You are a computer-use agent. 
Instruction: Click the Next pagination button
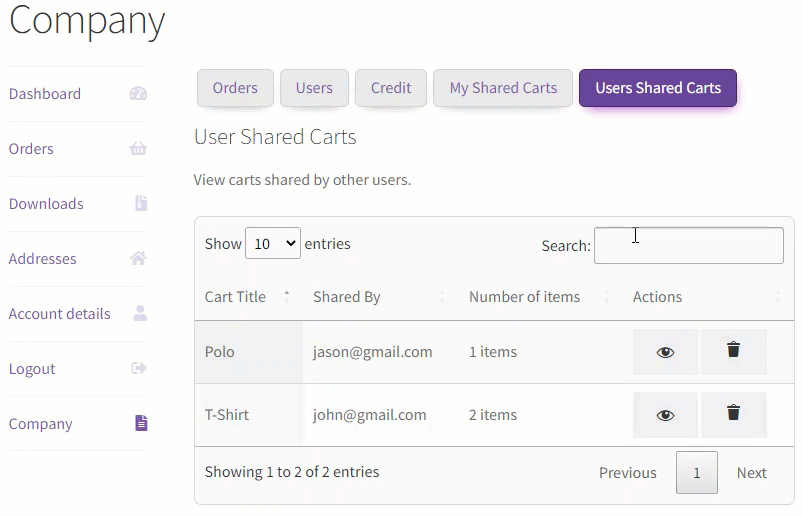click(751, 473)
